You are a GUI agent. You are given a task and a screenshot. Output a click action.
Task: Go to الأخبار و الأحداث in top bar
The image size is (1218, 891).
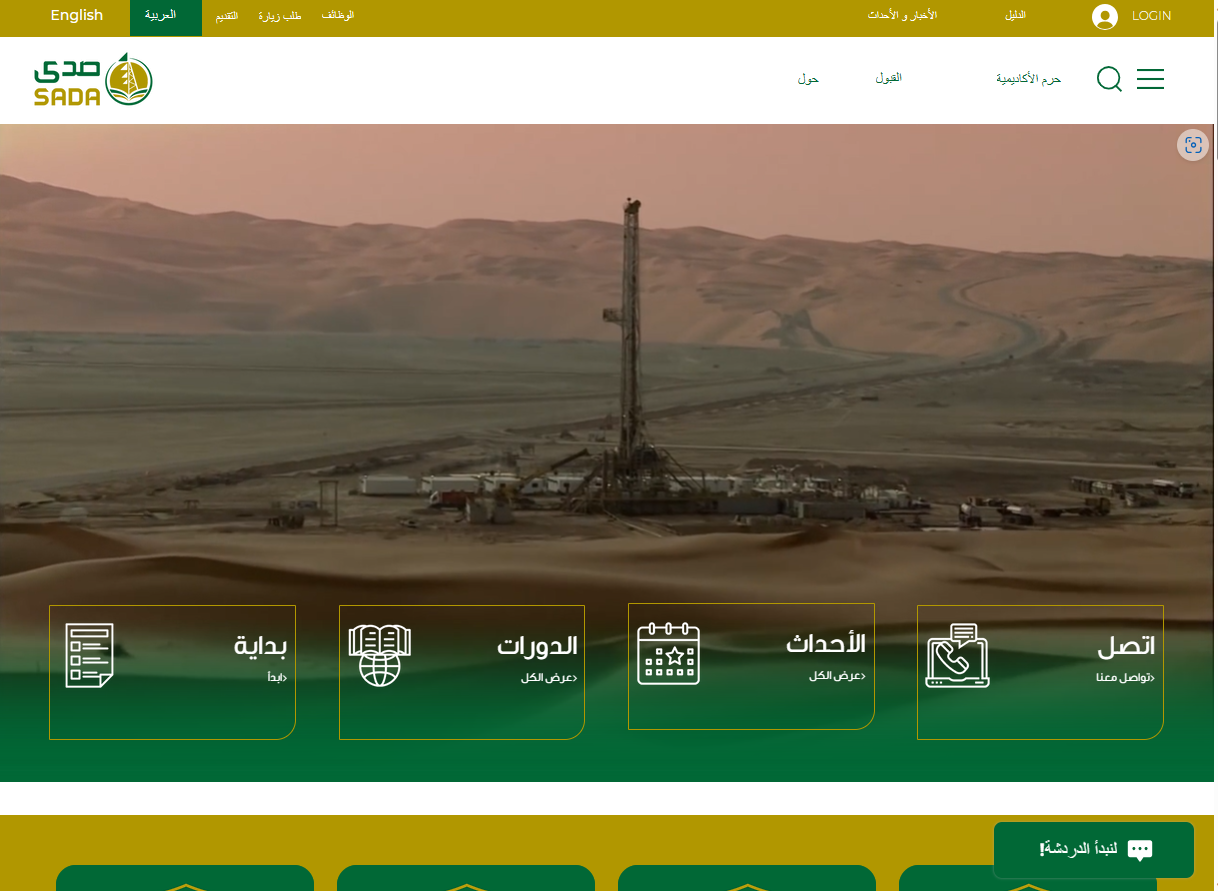902,16
